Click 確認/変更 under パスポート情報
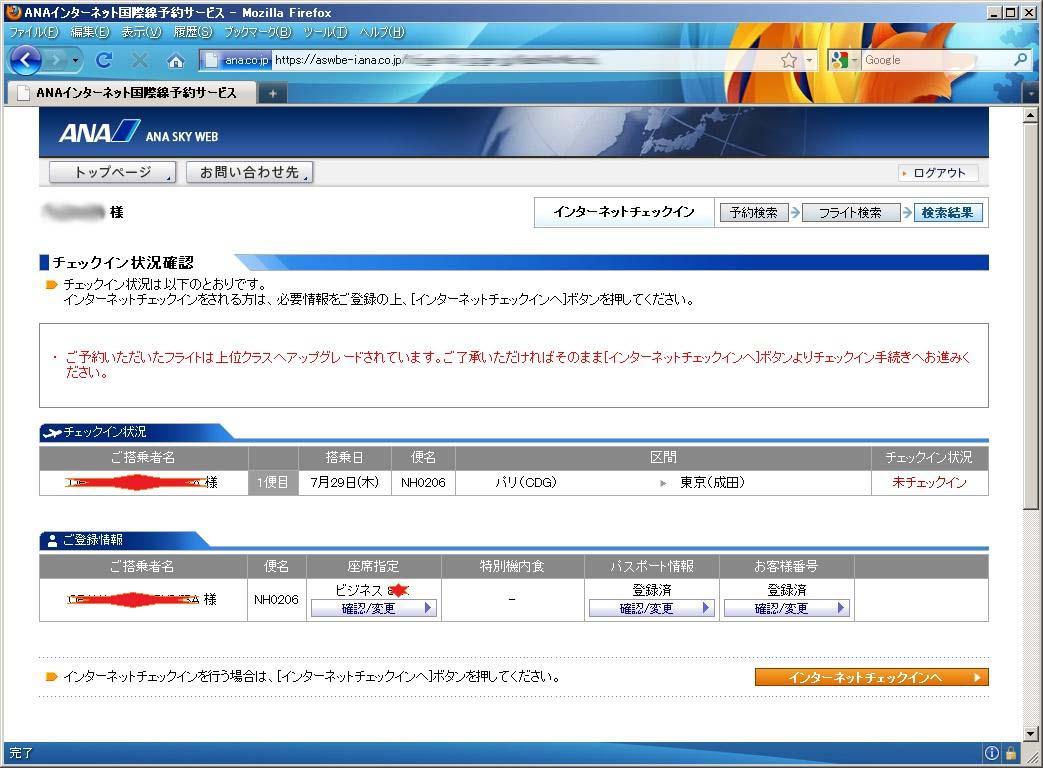Image resolution: width=1043 pixels, height=768 pixels. [x=651, y=608]
